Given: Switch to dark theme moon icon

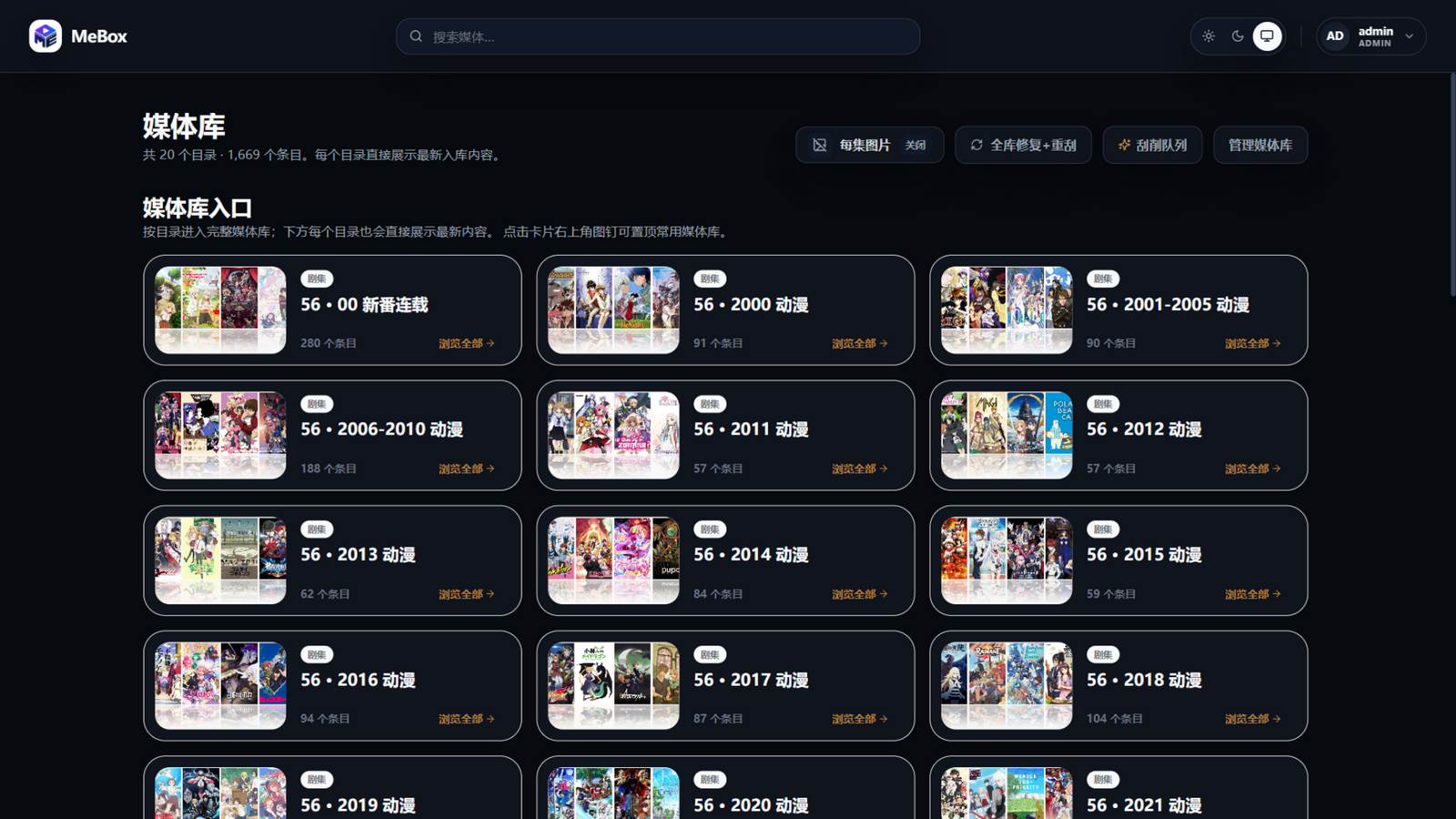Looking at the screenshot, I should [x=1238, y=36].
